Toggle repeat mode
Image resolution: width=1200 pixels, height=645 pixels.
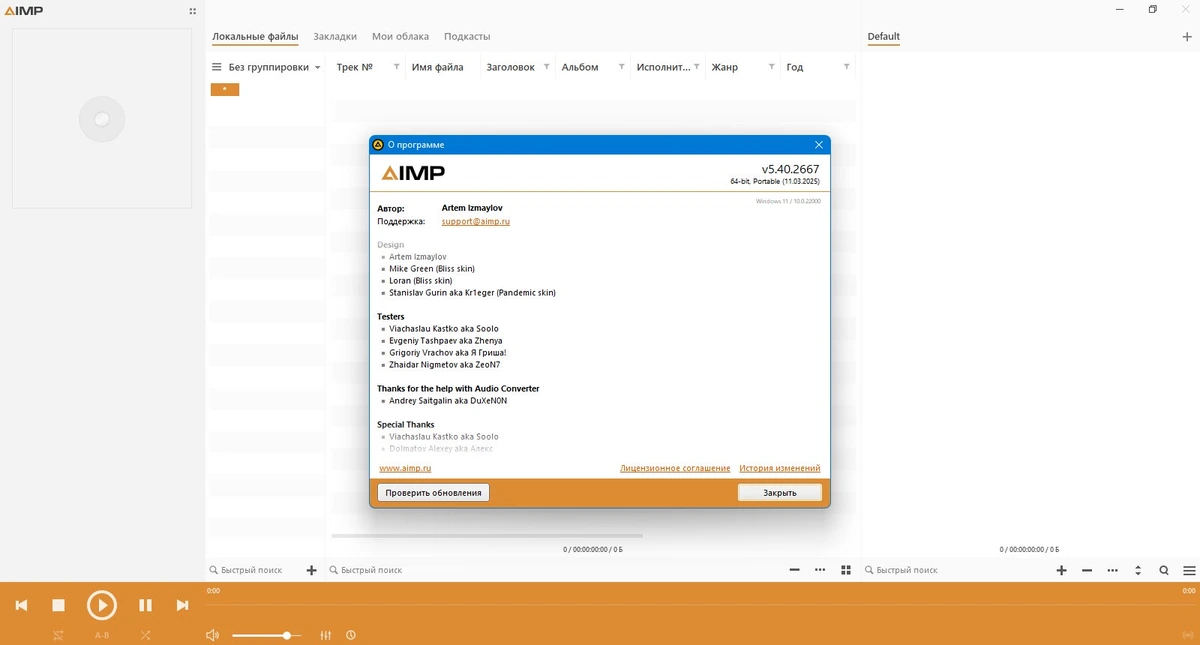point(58,635)
